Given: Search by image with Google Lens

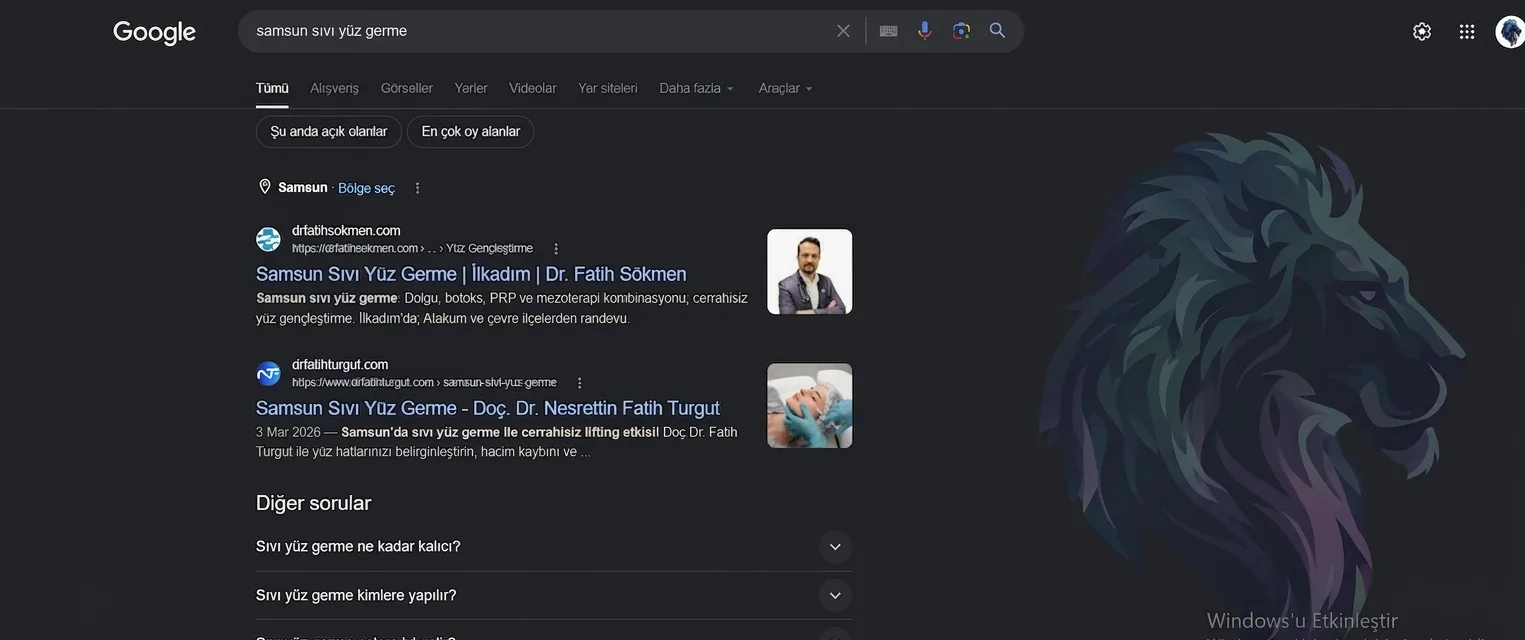Looking at the screenshot, I should point(961,31).
